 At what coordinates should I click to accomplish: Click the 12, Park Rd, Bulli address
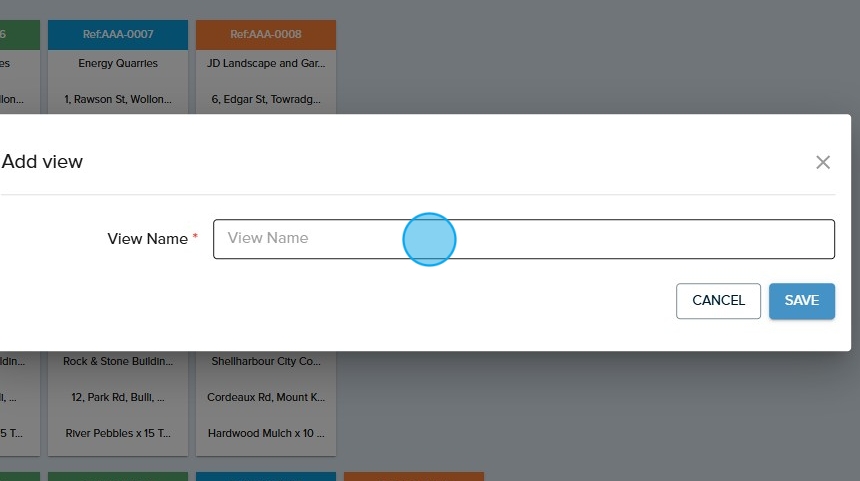pos(118,397)
